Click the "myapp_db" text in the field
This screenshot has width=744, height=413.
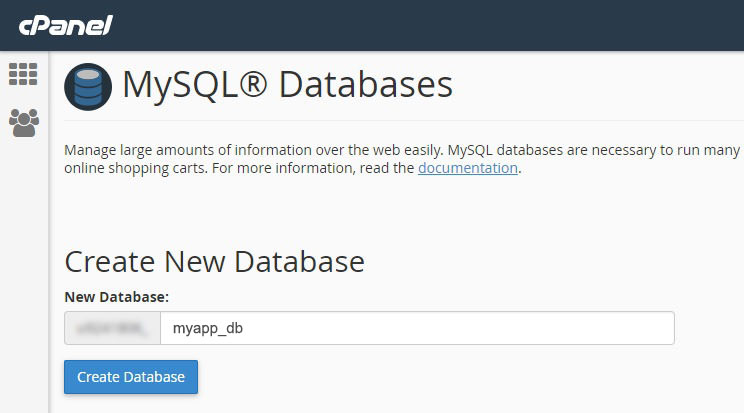[x=207, y=328]
